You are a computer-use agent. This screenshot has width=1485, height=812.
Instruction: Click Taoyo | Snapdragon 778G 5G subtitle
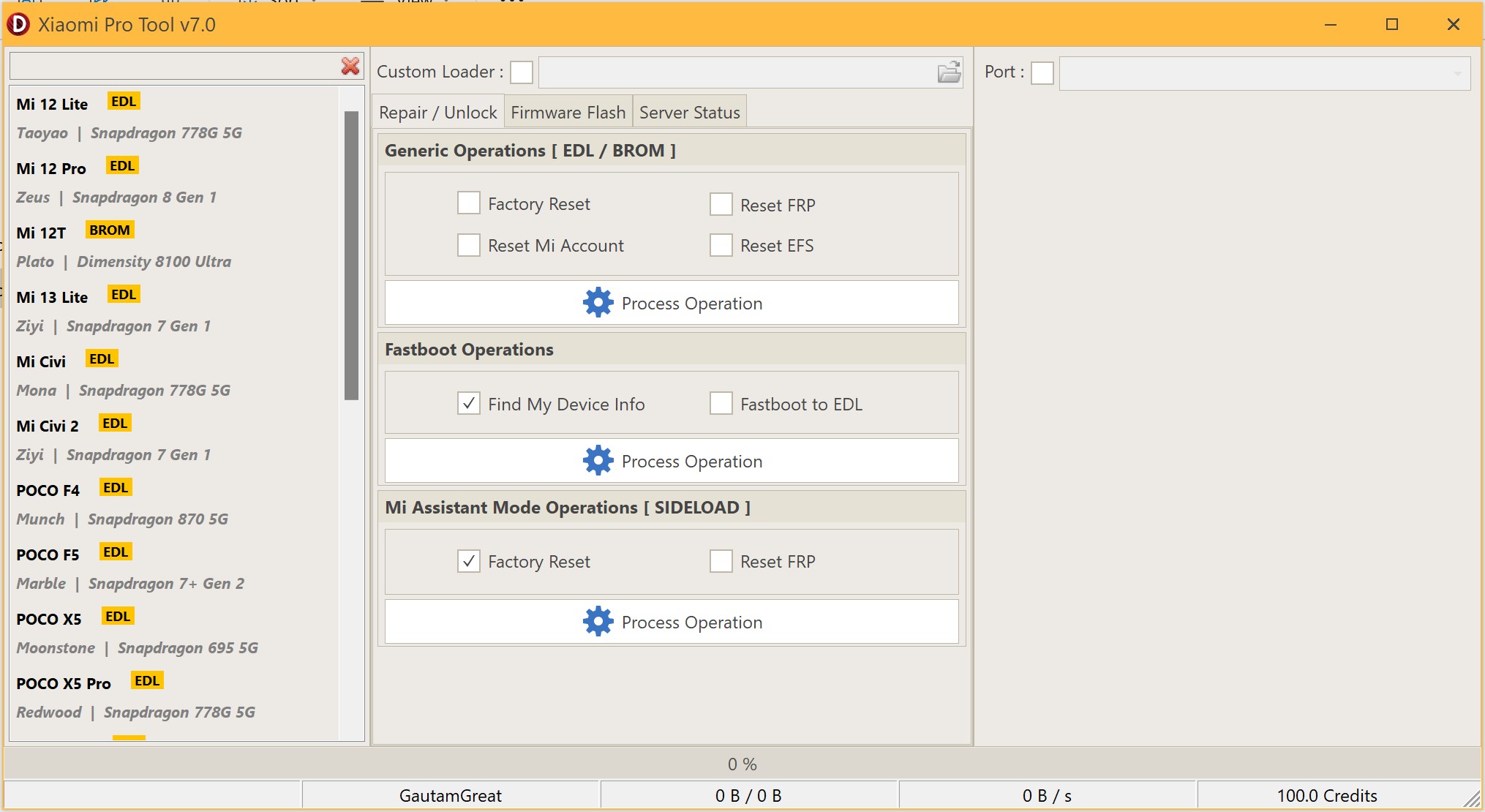pos(129,133)
